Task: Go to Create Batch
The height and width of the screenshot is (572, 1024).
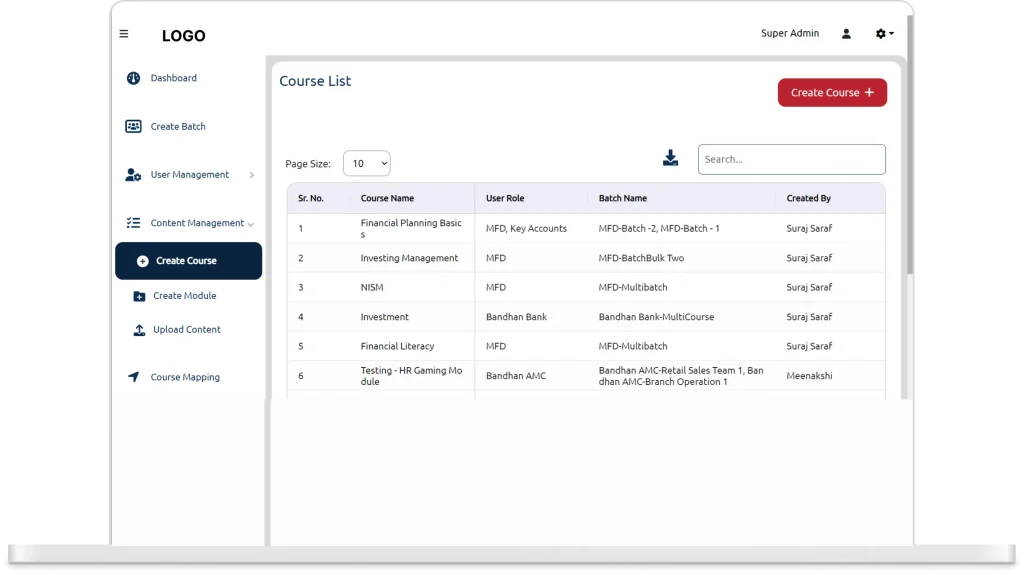Action: tap(178, 127)
